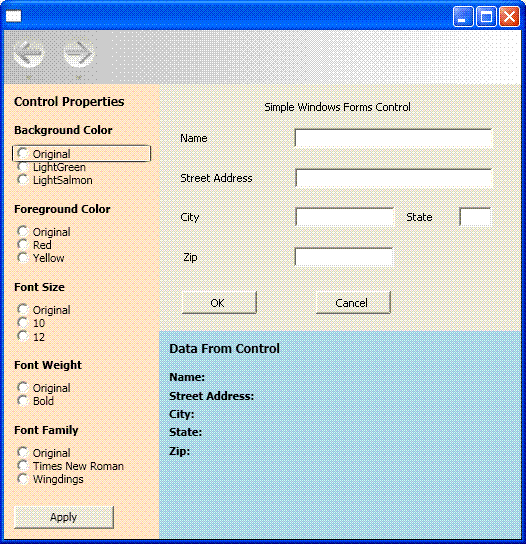
Task: Choose Times New Roman font family
Action: pyautogui.click(x=71, y=466)
